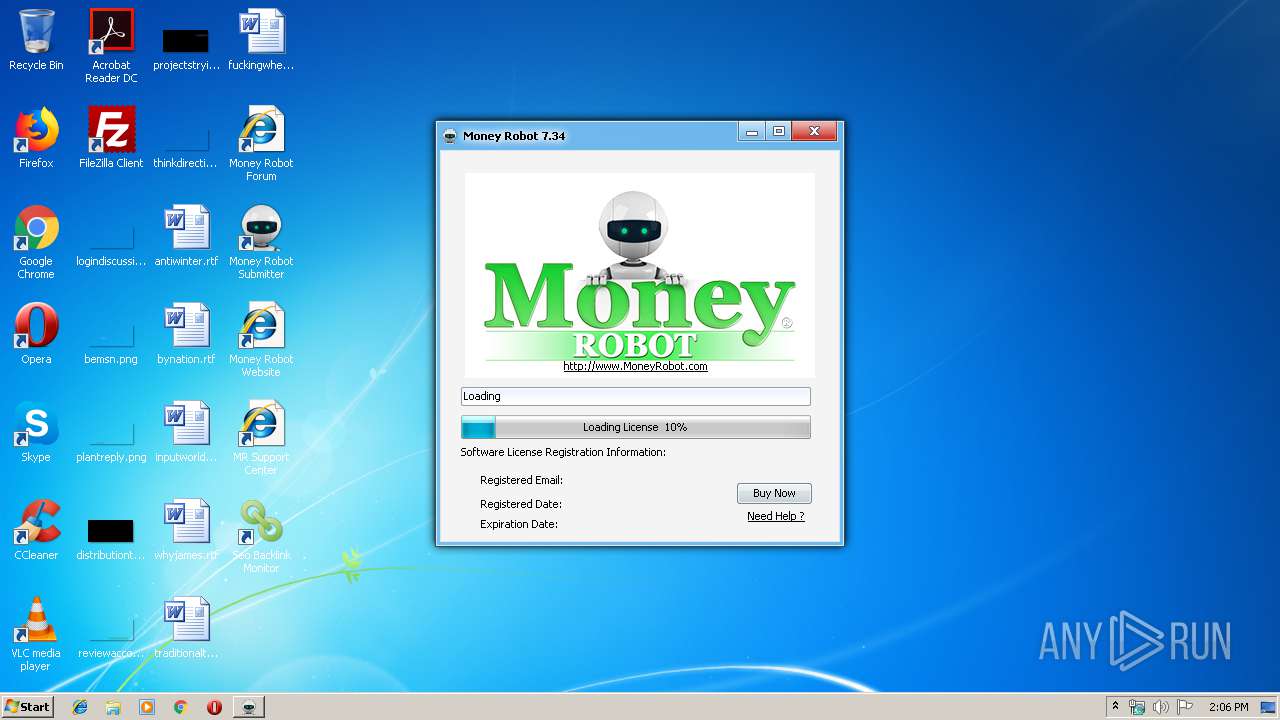Open the FileZilla Client shortcut
The width and height of the screenshot is (1280, 720).
(111, 138)
